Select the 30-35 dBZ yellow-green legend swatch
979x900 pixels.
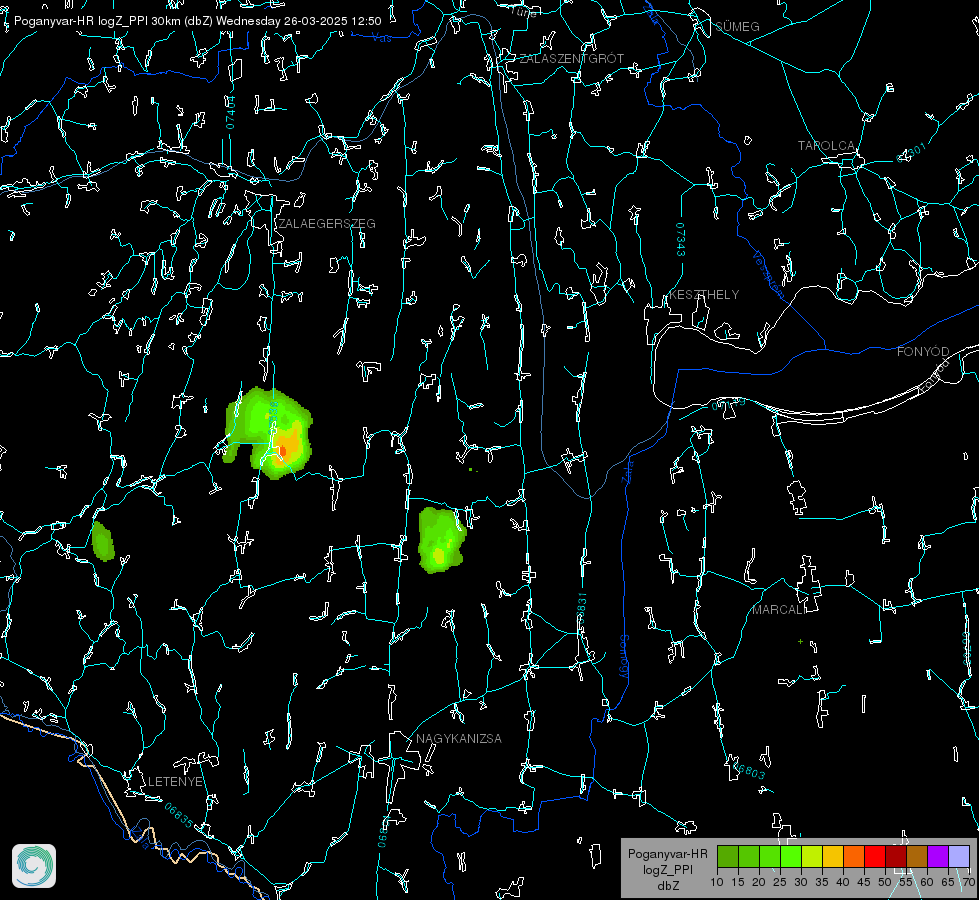812,856
